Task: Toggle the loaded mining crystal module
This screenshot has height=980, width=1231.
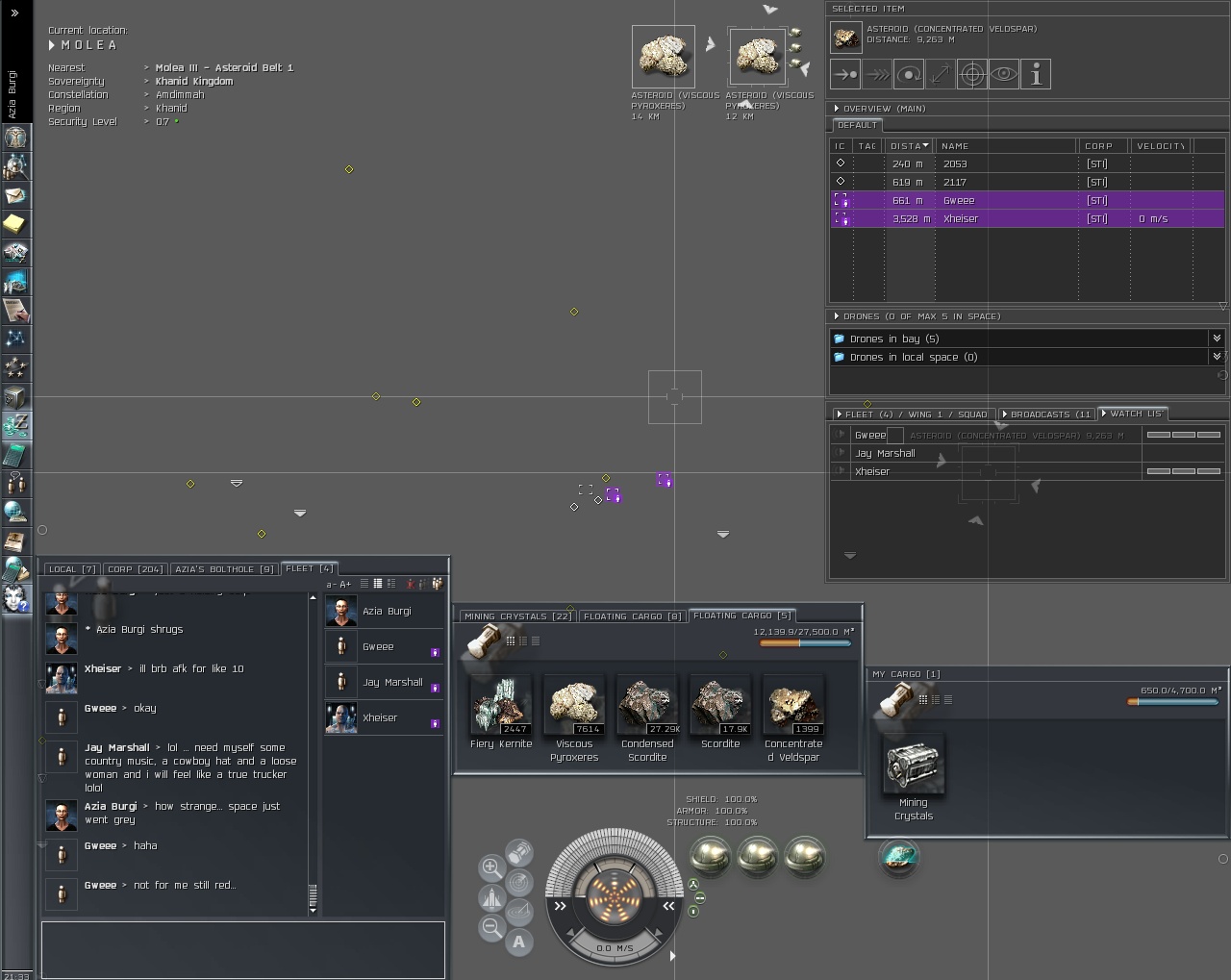Action: tap(899, 856)
